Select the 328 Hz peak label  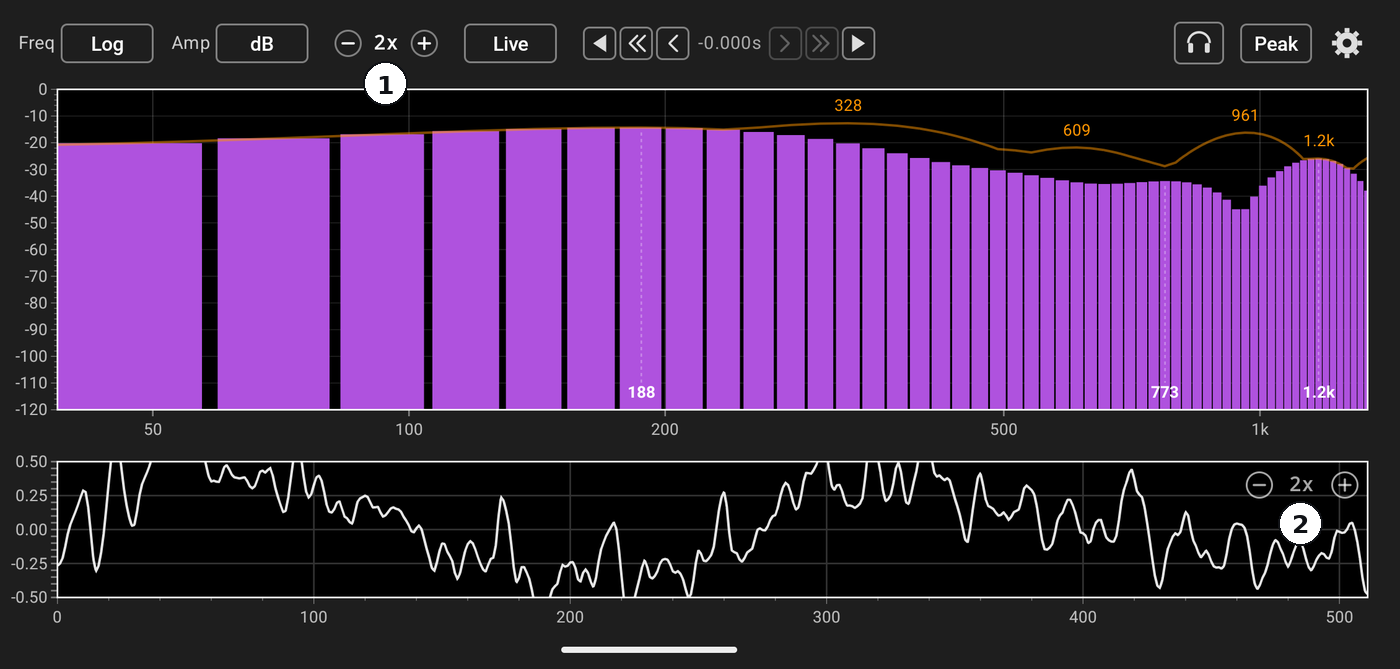pos(848,105)
